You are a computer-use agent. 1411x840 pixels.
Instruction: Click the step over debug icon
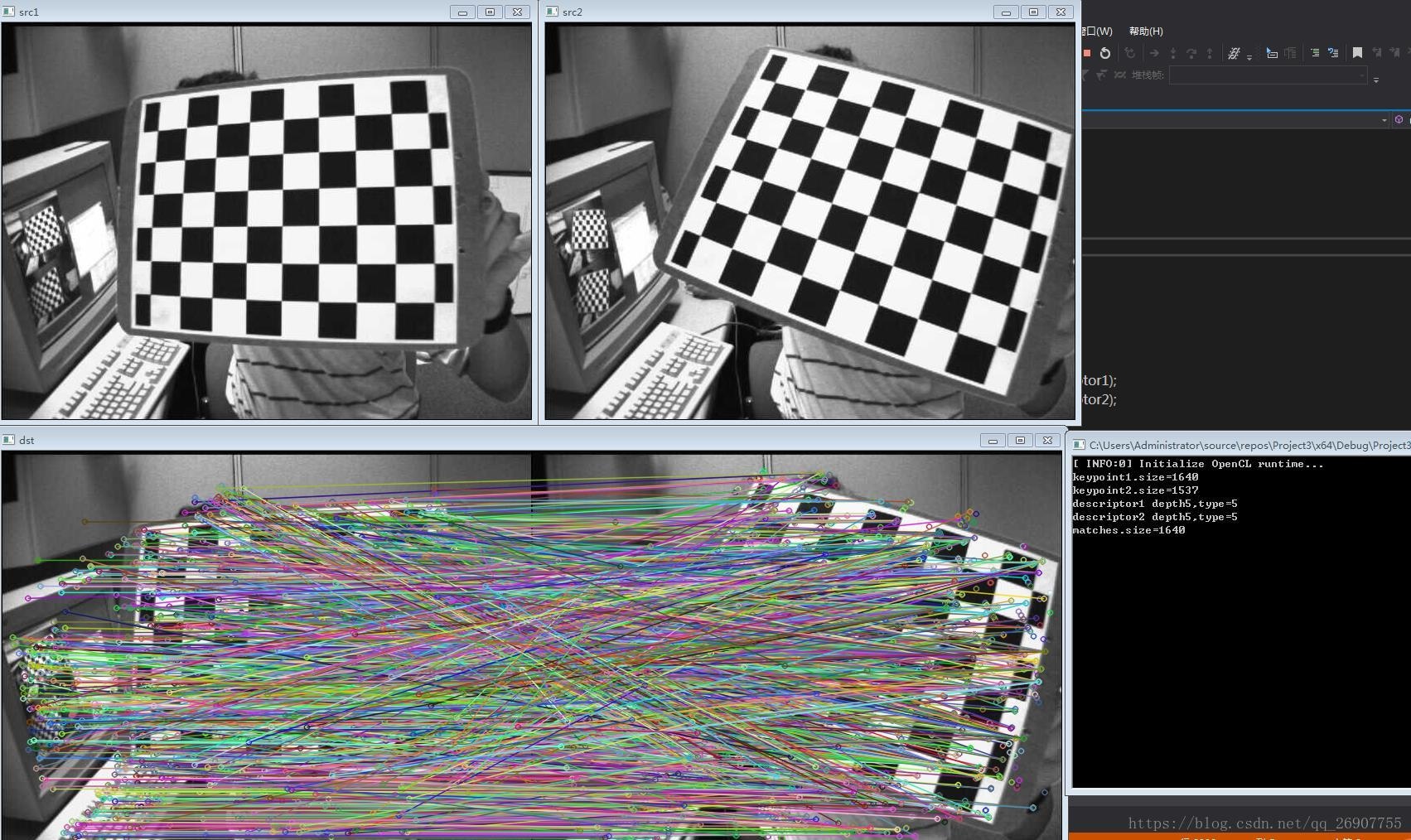click(1191, 53)
